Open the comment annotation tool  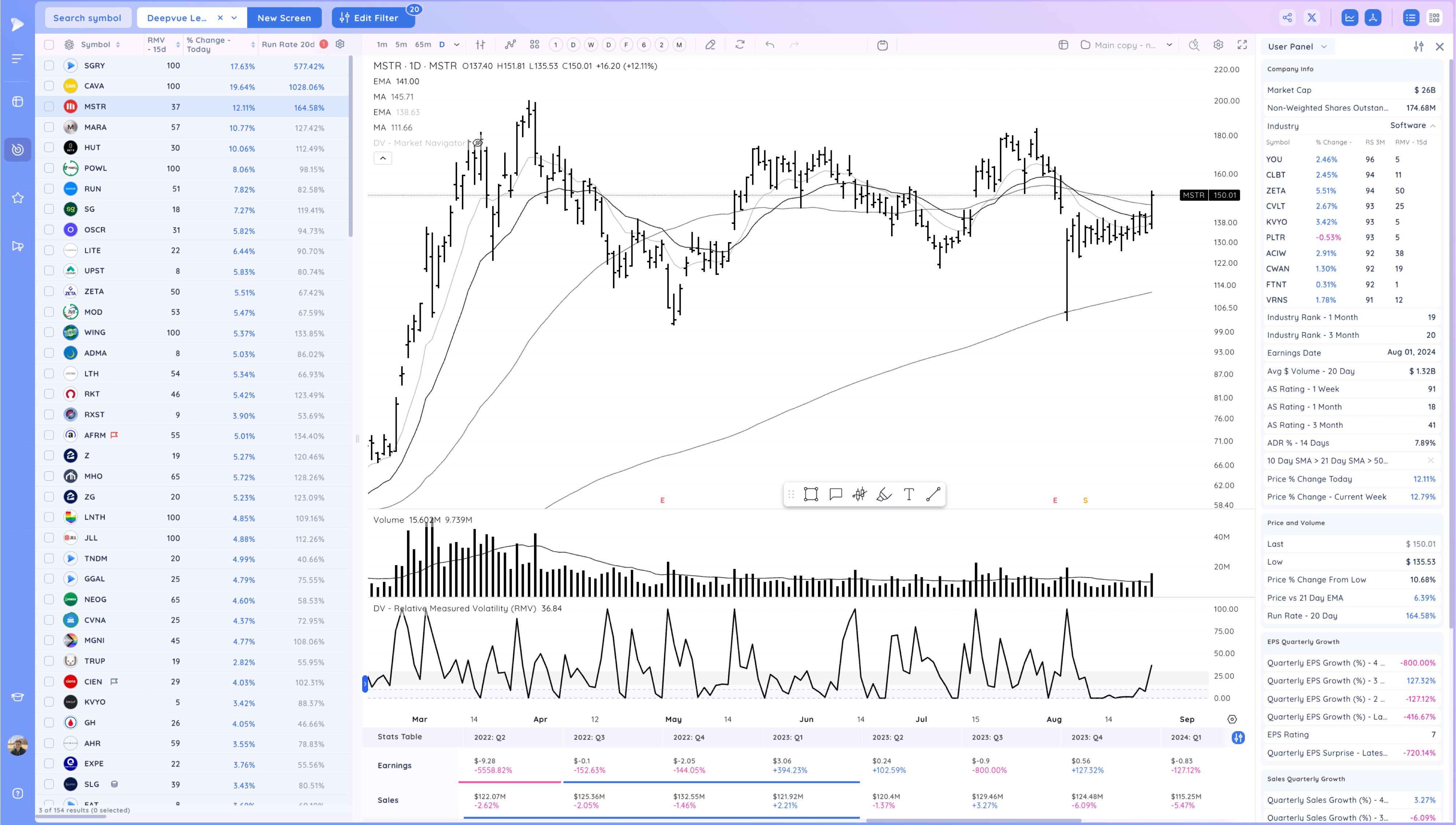click(x=836, y=494)
